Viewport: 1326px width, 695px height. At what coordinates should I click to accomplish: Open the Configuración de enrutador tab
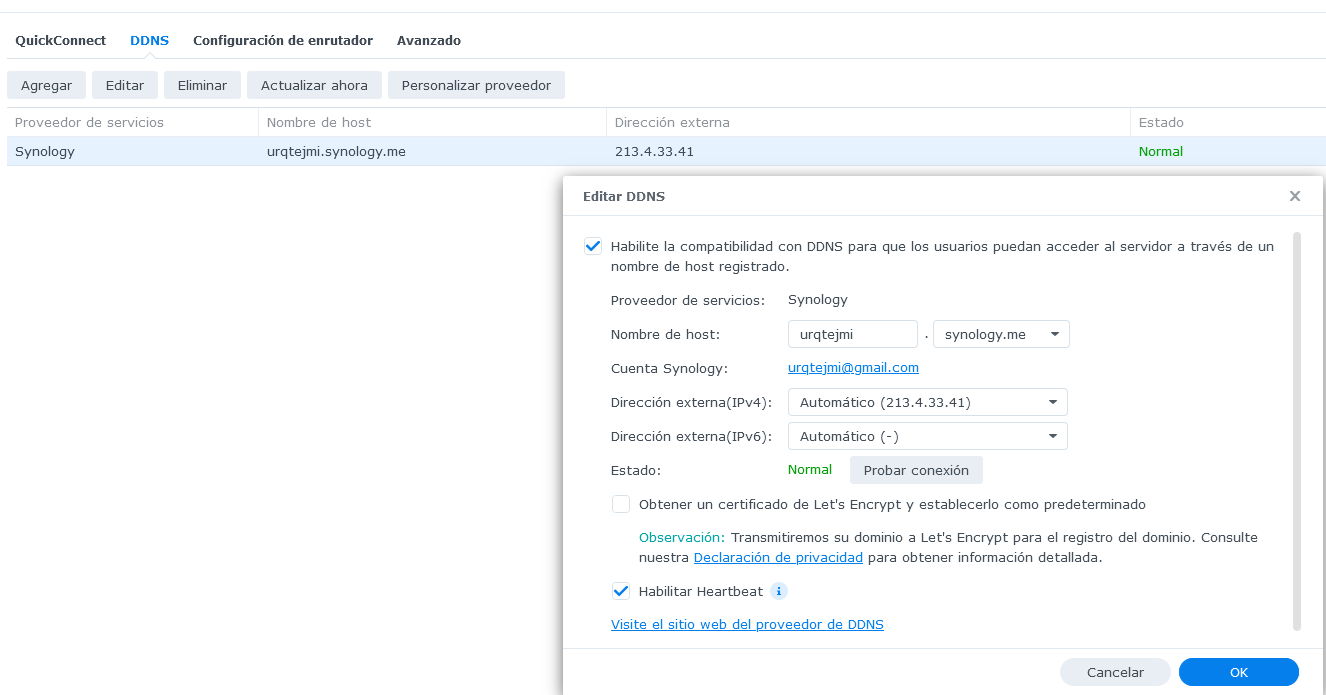click(x=283, y=41)
